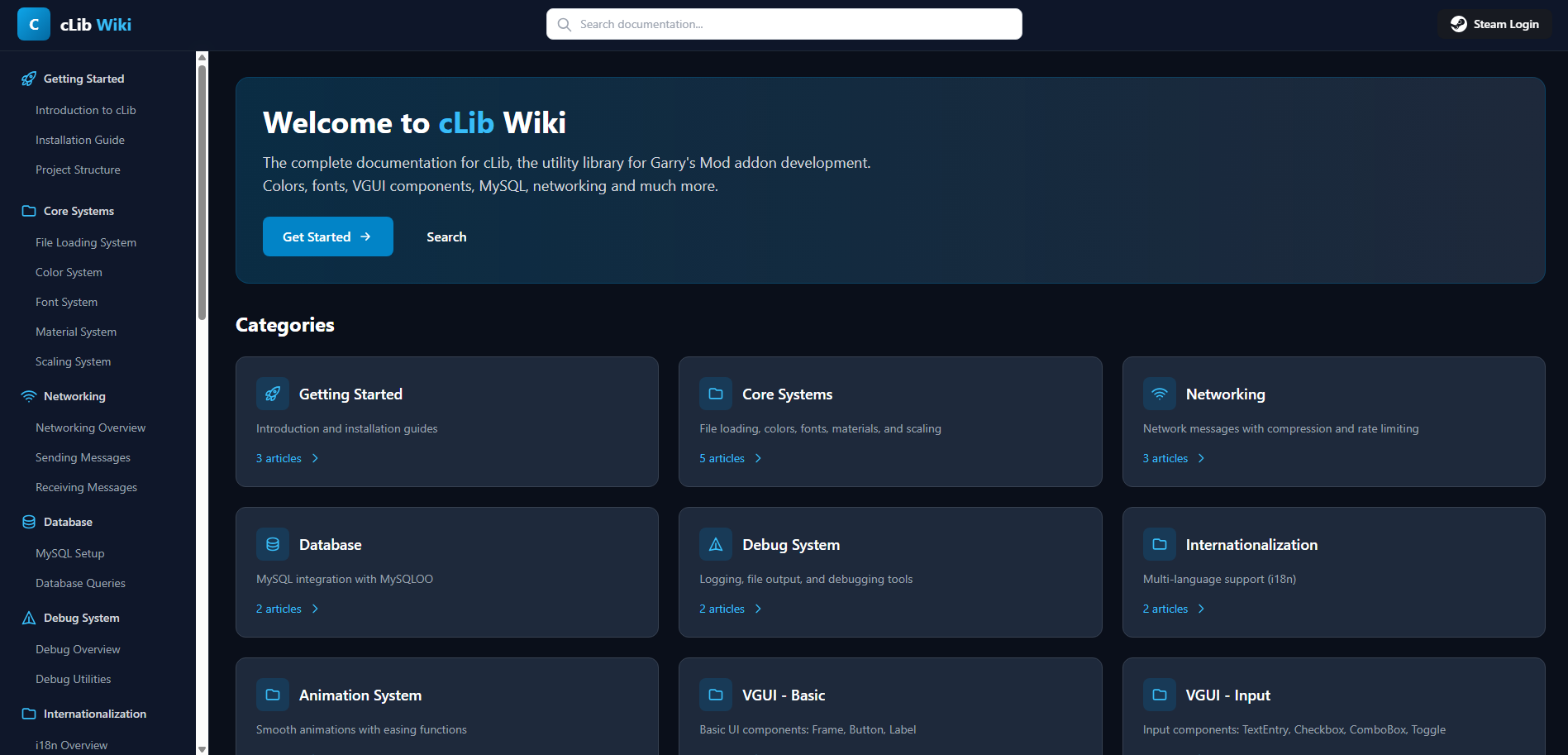Click the warning triangle icon beside sidebar Debug System
Viewport: 1568px width, 755px height.
coord(29,618)
